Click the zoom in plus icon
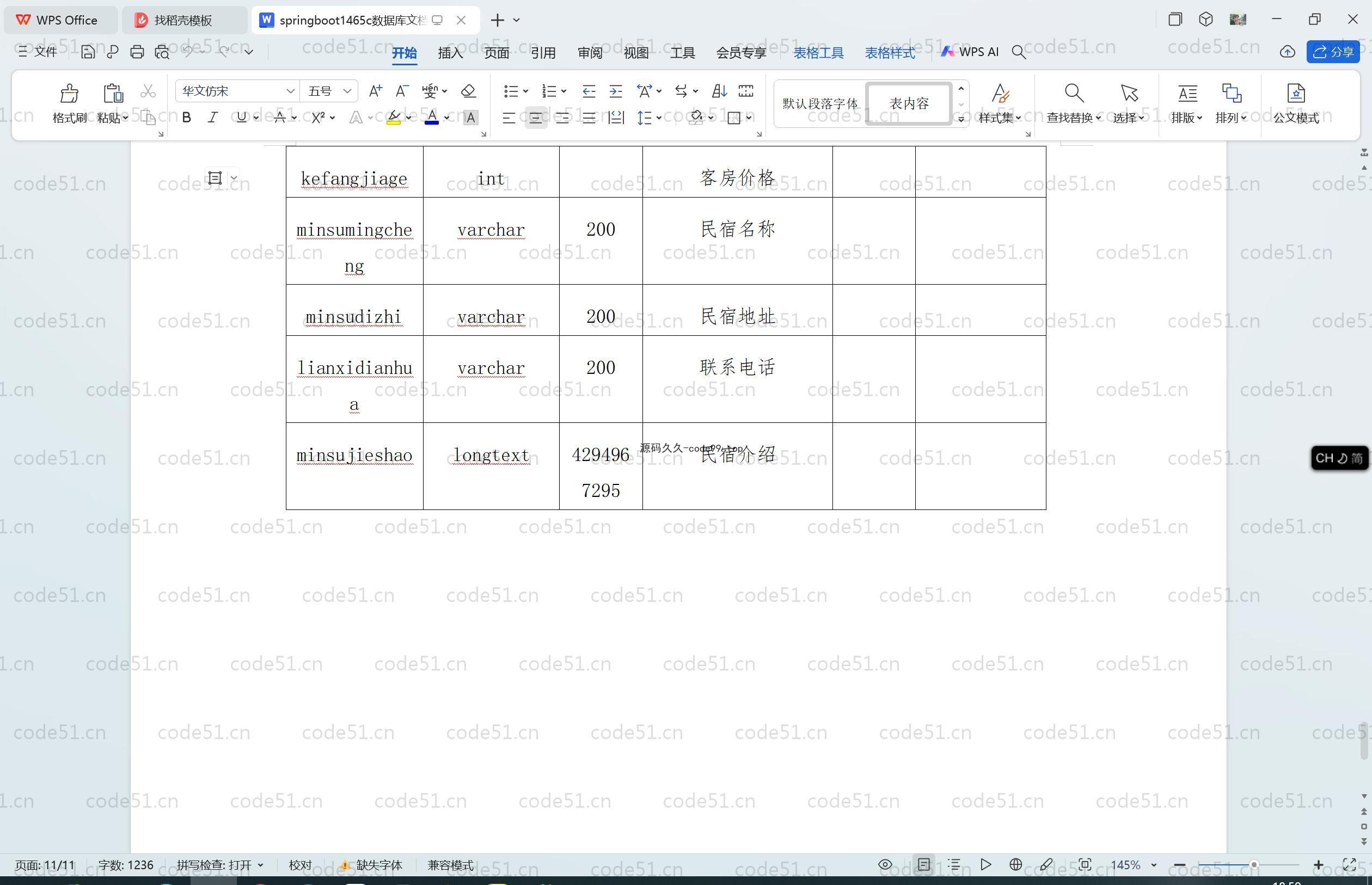 pyautogui.click(x=1319, y=865)
